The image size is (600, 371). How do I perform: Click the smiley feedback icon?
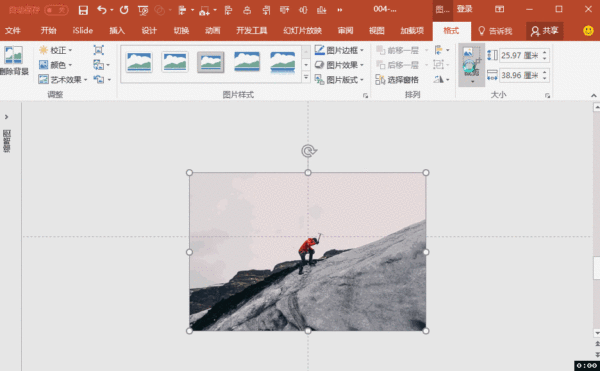588,31
